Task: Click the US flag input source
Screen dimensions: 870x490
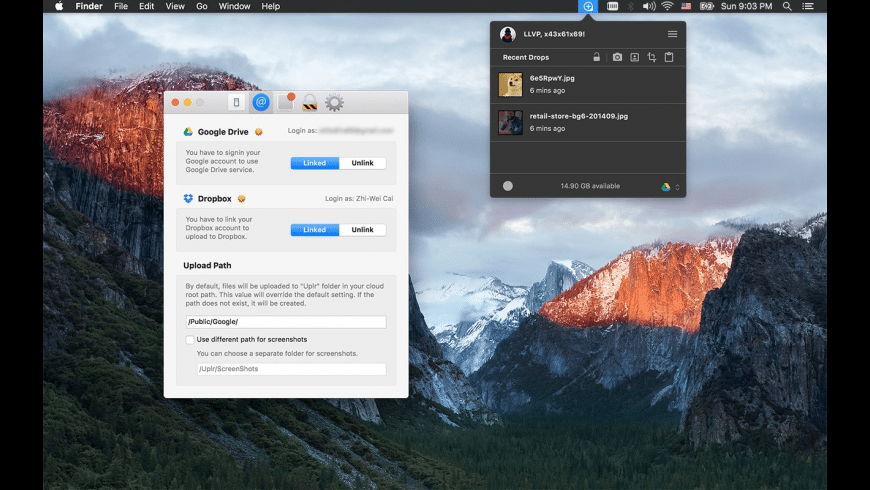Action: tap(686, 6)
